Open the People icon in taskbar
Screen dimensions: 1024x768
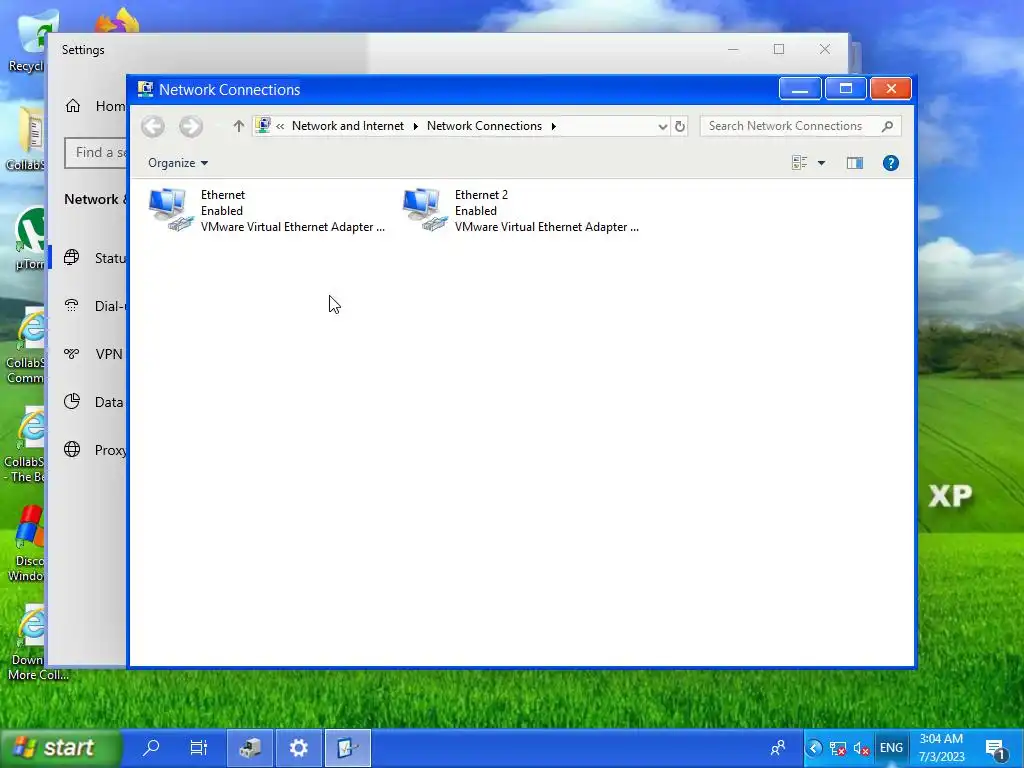pyautogui.click(x=778, y=748)
